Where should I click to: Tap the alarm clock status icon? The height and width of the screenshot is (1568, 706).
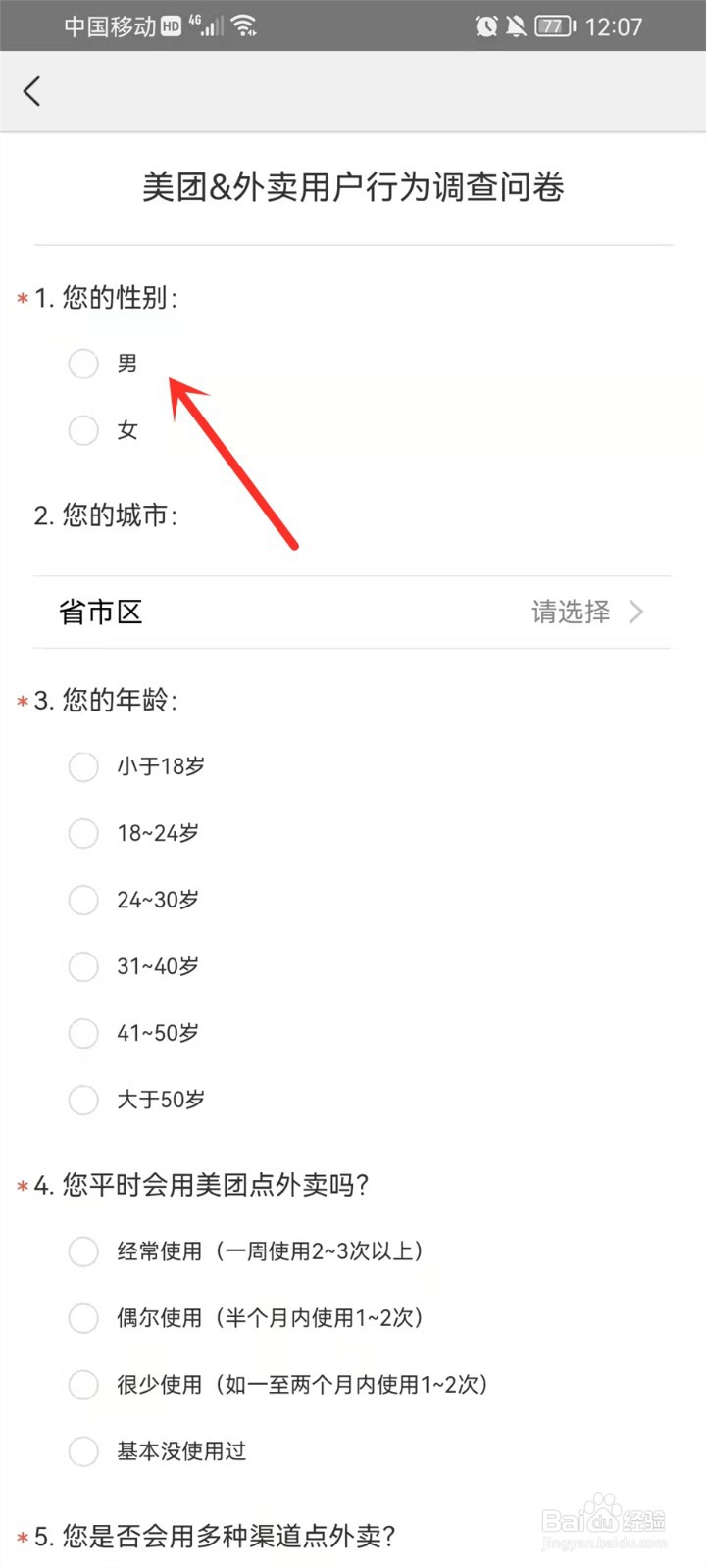tap(486, 26)
